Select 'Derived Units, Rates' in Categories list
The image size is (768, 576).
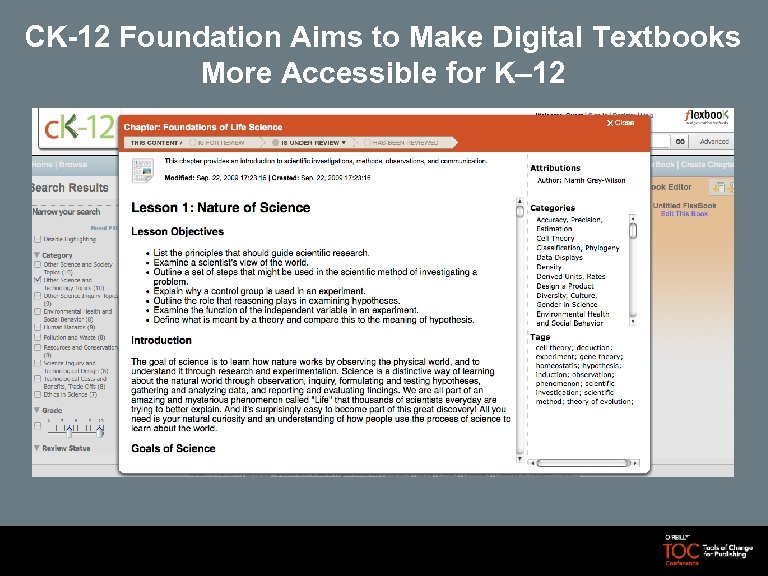click(571, 276)
